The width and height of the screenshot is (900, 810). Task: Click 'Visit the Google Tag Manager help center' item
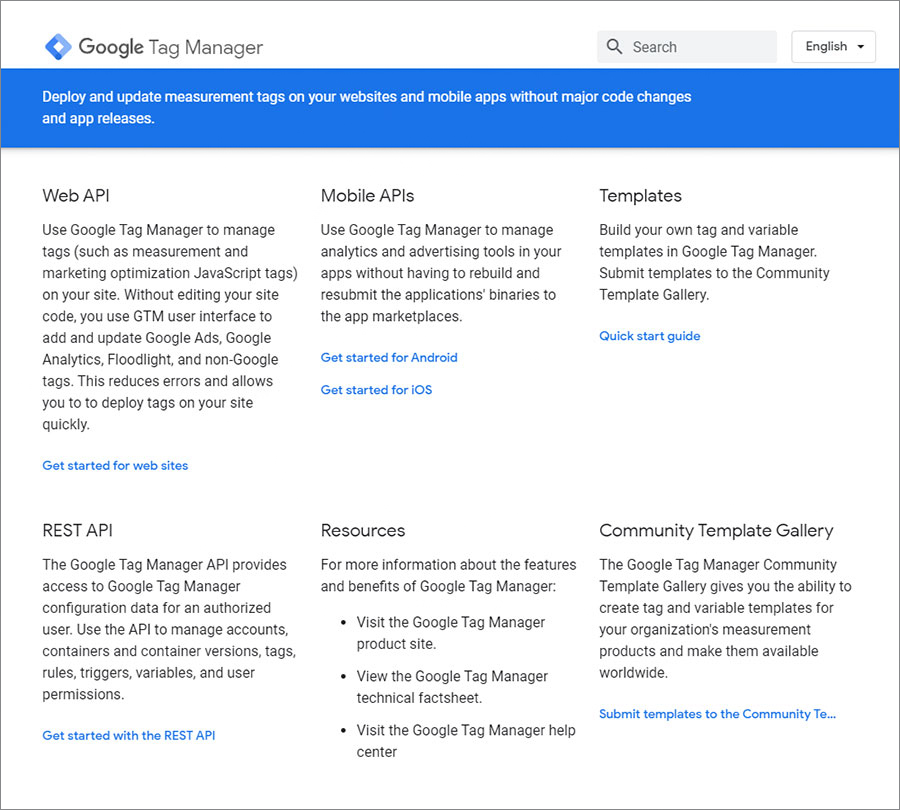click(x=465, y=741)
